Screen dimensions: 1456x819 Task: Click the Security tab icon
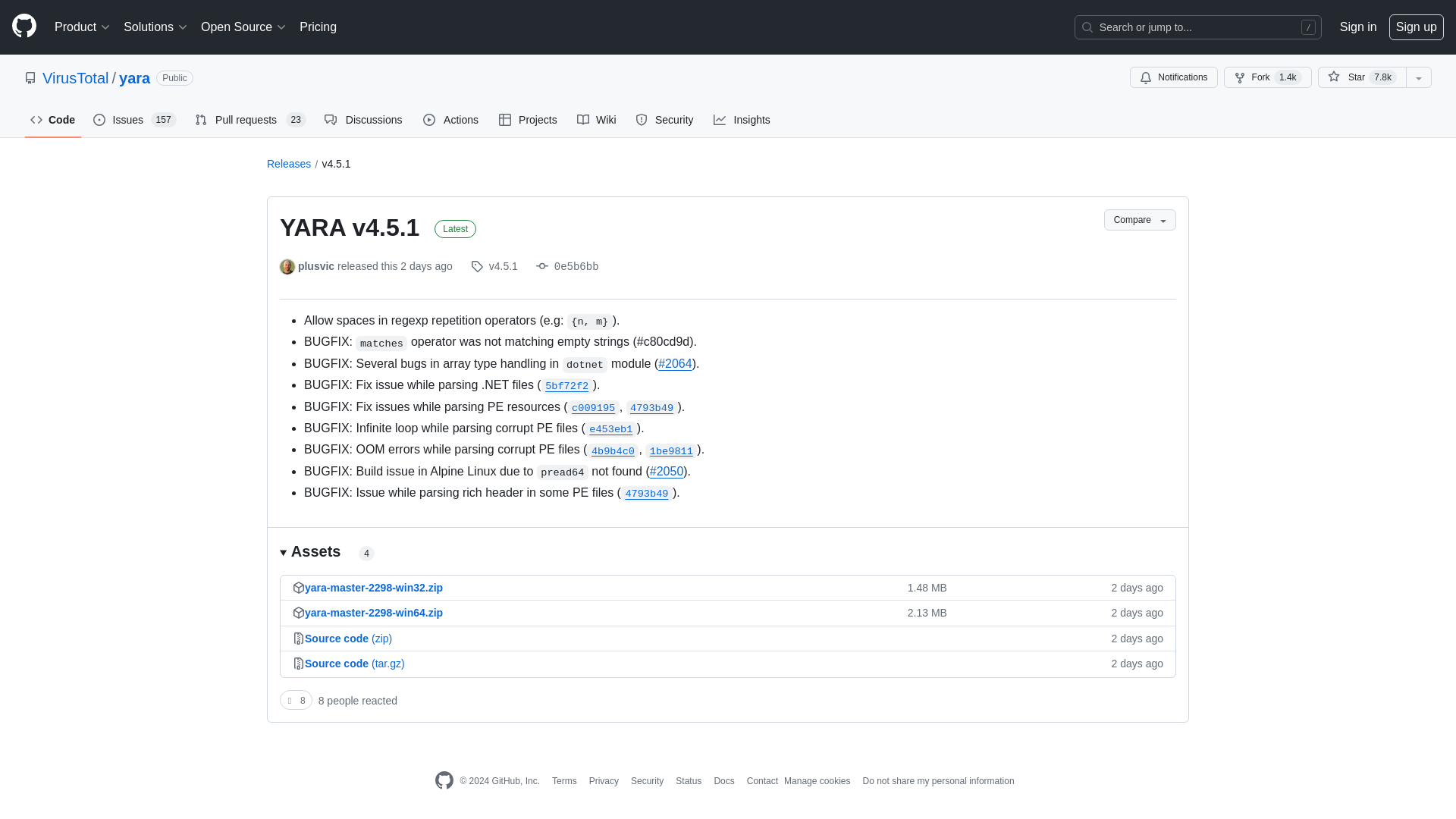point(641,120)
